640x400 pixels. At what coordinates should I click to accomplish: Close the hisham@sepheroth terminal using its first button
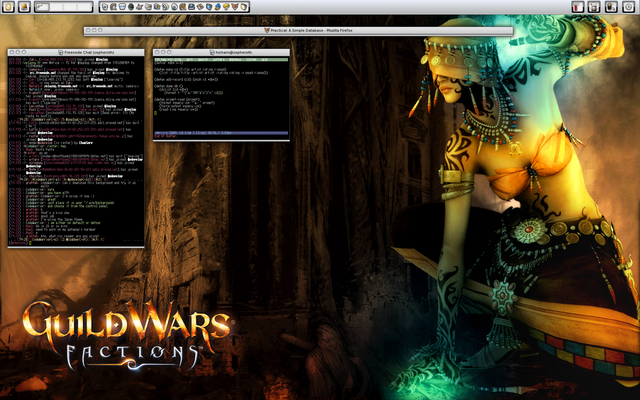click(157, 52)
